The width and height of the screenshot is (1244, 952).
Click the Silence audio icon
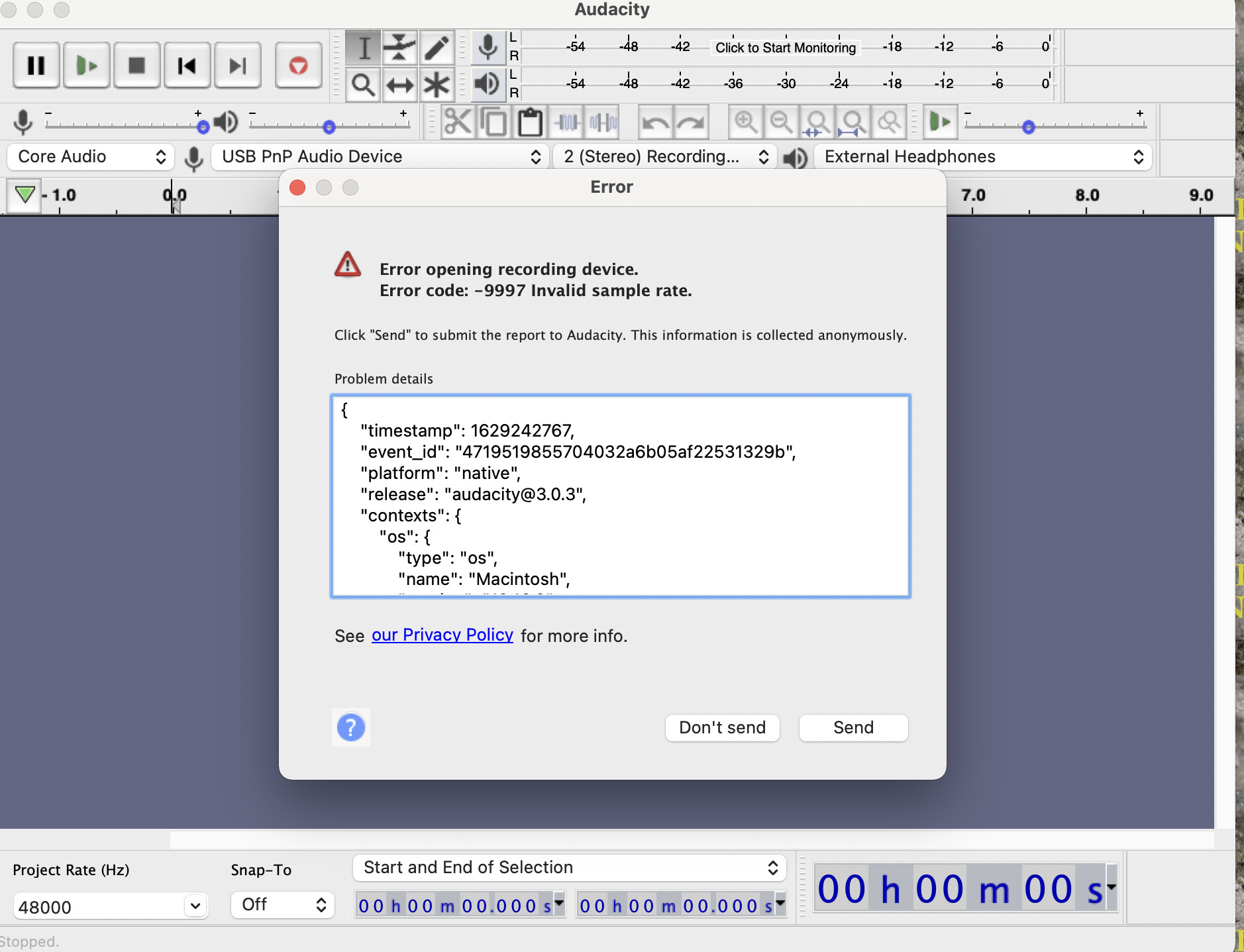603,123
